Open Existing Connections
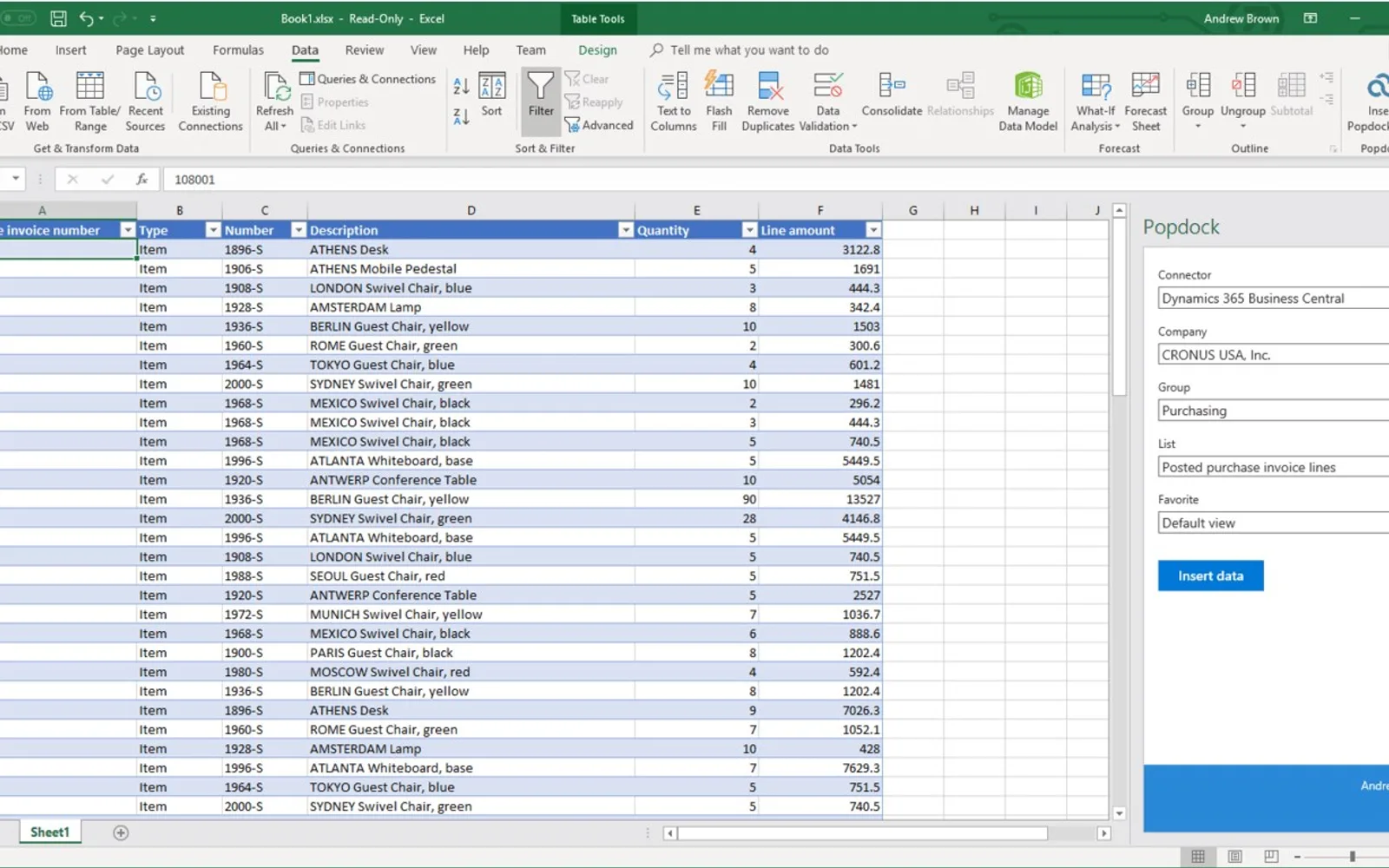The width and height of the screenshot is (1389, 868). [x=211, y=102]
